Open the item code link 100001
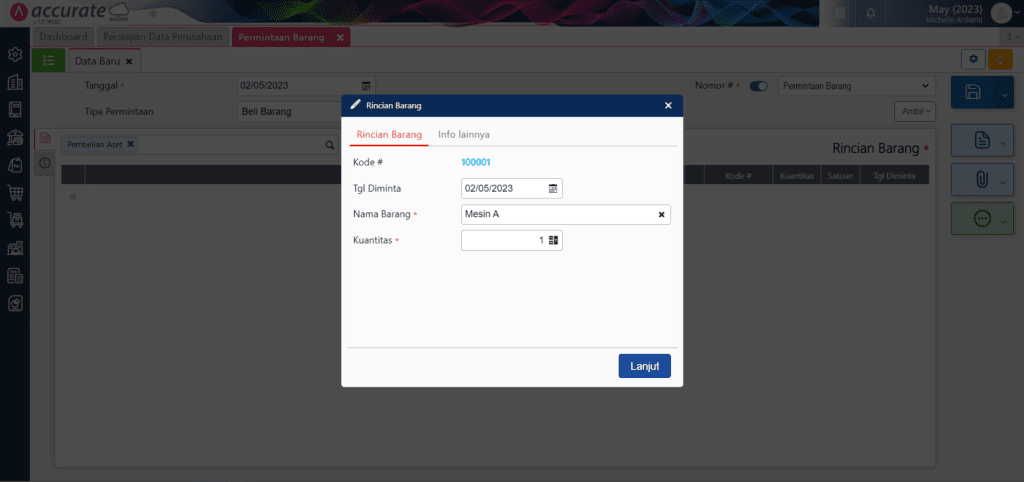The width and height of the screenshot is (1024, 482). (475, 162)
